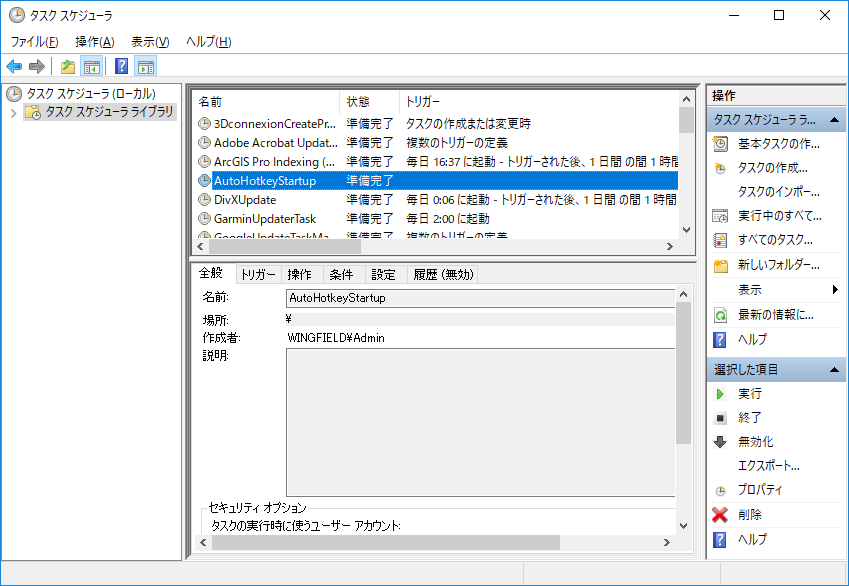Click the 最新の情報に更新 refresh icon

point(720,315)
